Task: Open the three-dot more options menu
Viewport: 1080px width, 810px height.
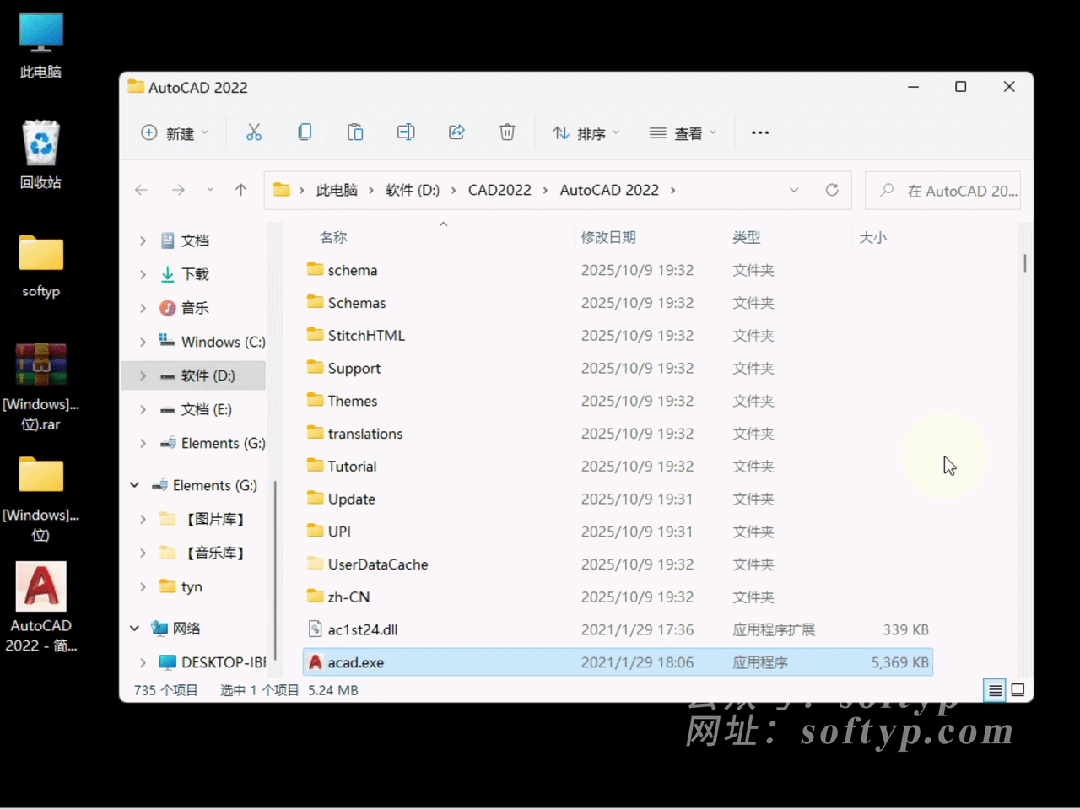Action: click(x=760, y=133)
